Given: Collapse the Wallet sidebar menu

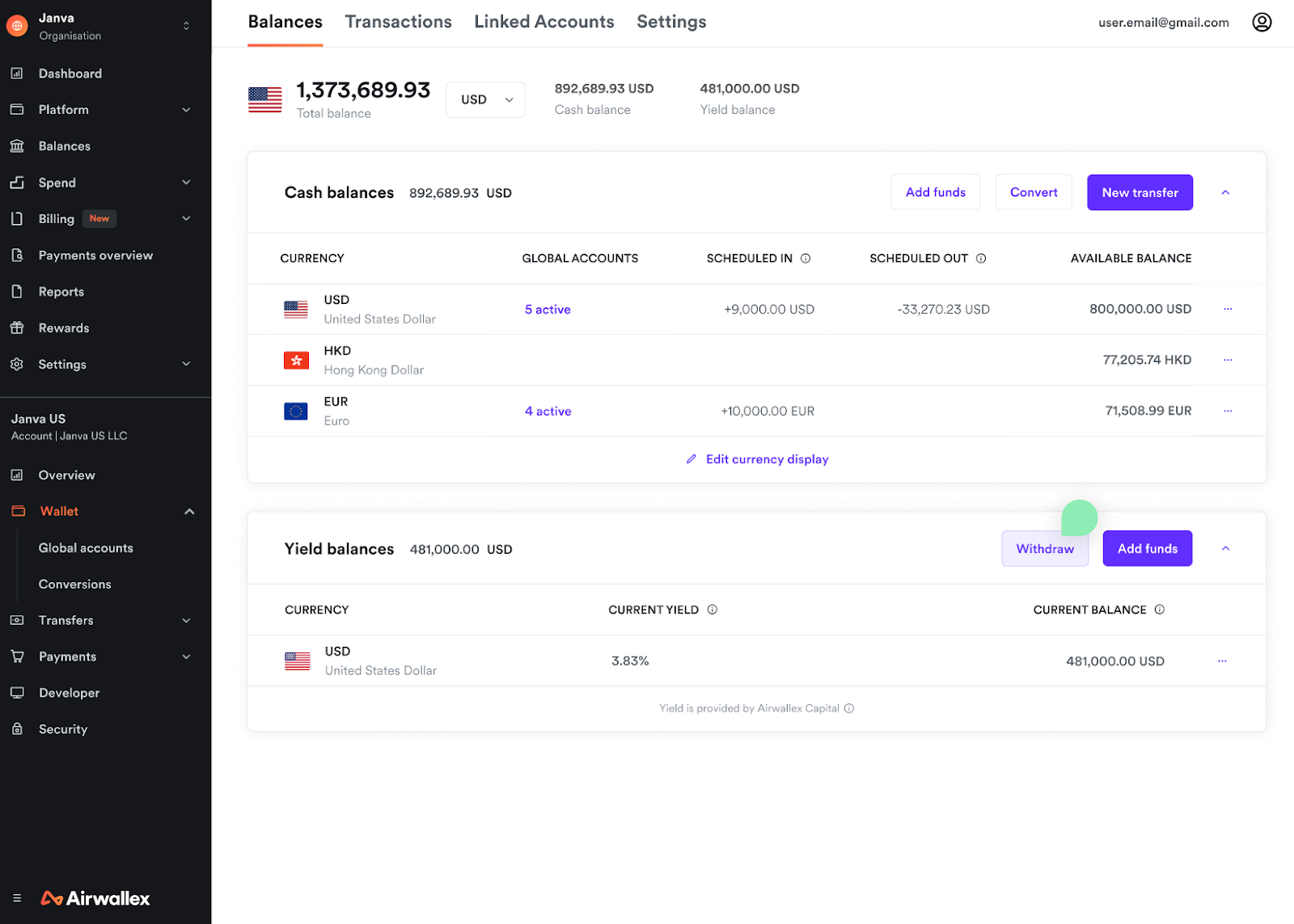Looking at the screenshot, I should (x=189, y=512).
